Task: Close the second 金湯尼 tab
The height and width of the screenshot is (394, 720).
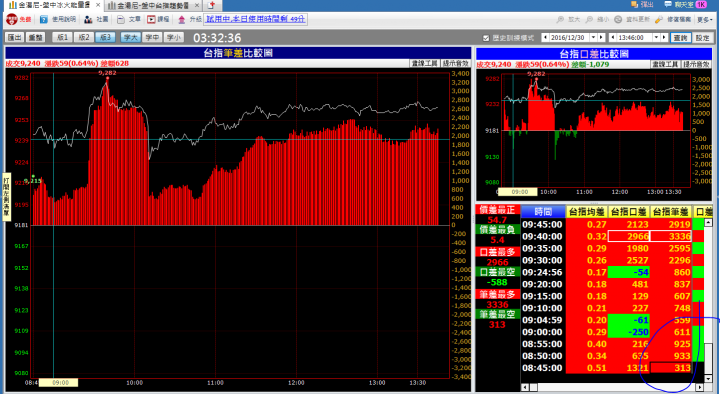Action: click(197, 6)
